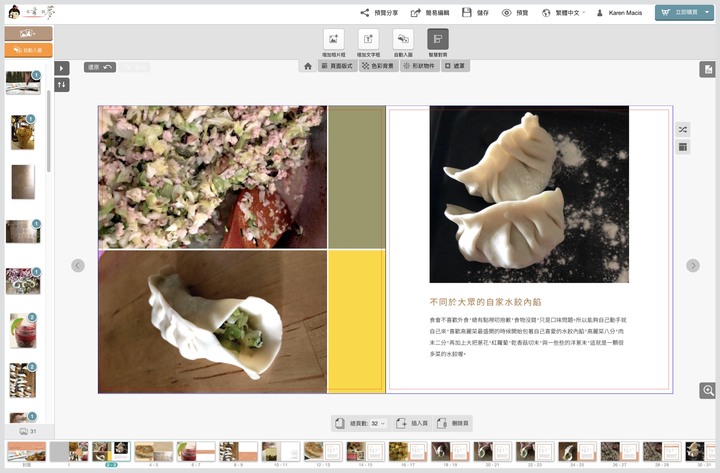Click the Add Photo Frame icon

(334, 39)
